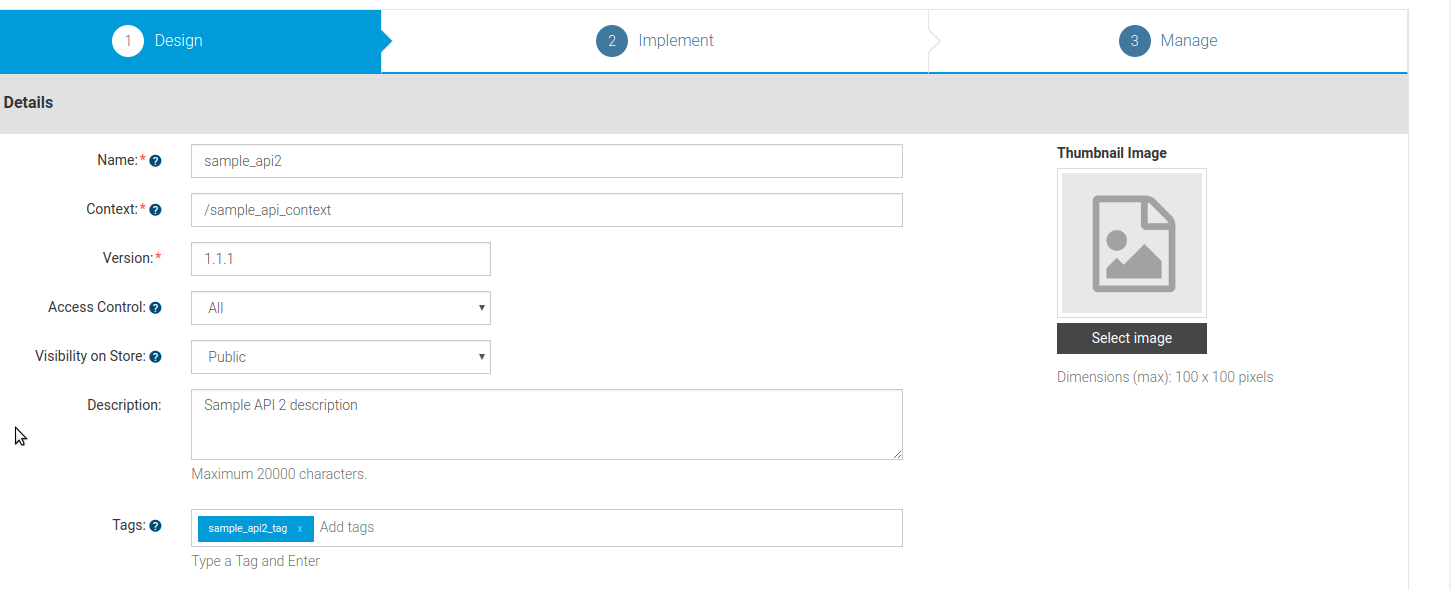Select the Context field with /sample_api_context
The image size is (1451, 590).
click(x=546, y=210)
